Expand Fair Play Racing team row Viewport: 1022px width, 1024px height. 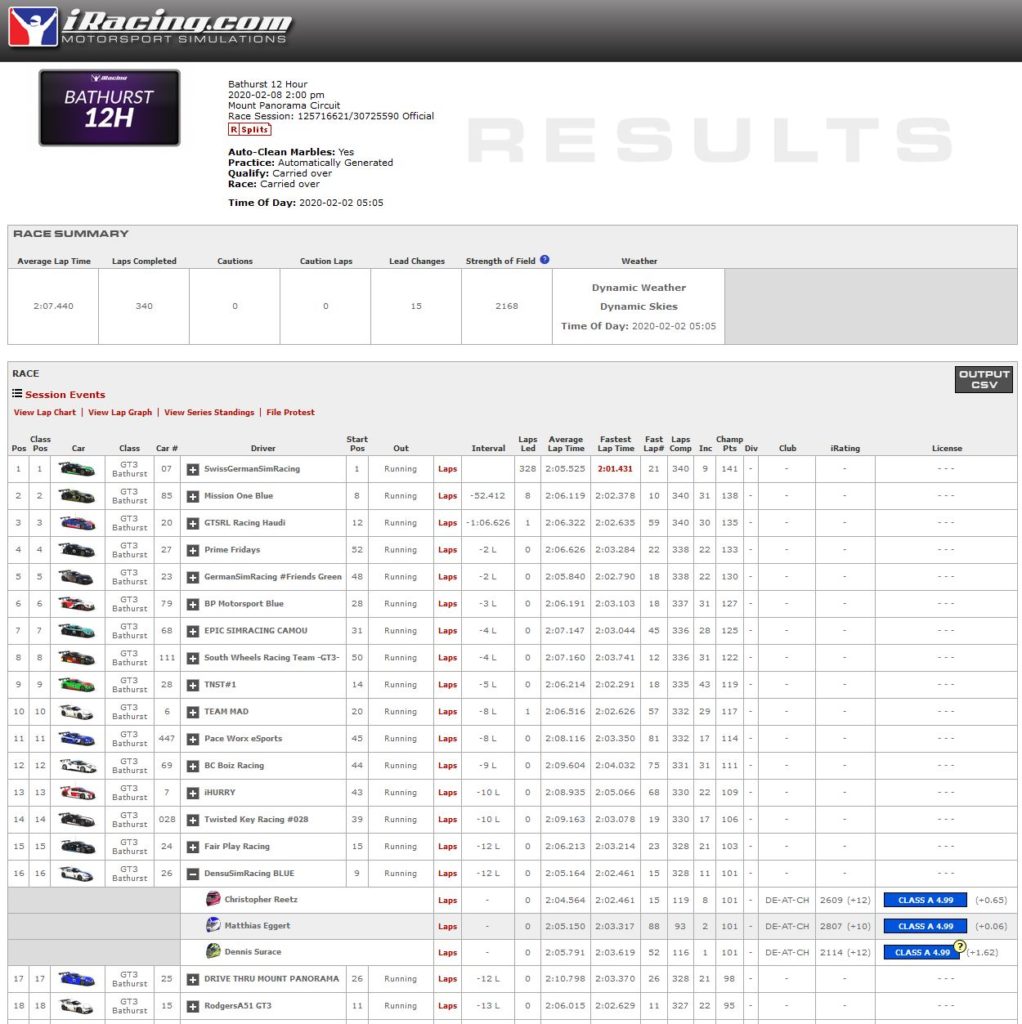click(193, 847)
